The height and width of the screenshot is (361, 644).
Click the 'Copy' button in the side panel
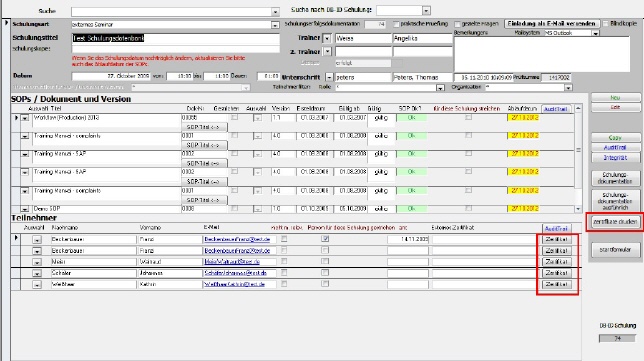pos(615,138)
